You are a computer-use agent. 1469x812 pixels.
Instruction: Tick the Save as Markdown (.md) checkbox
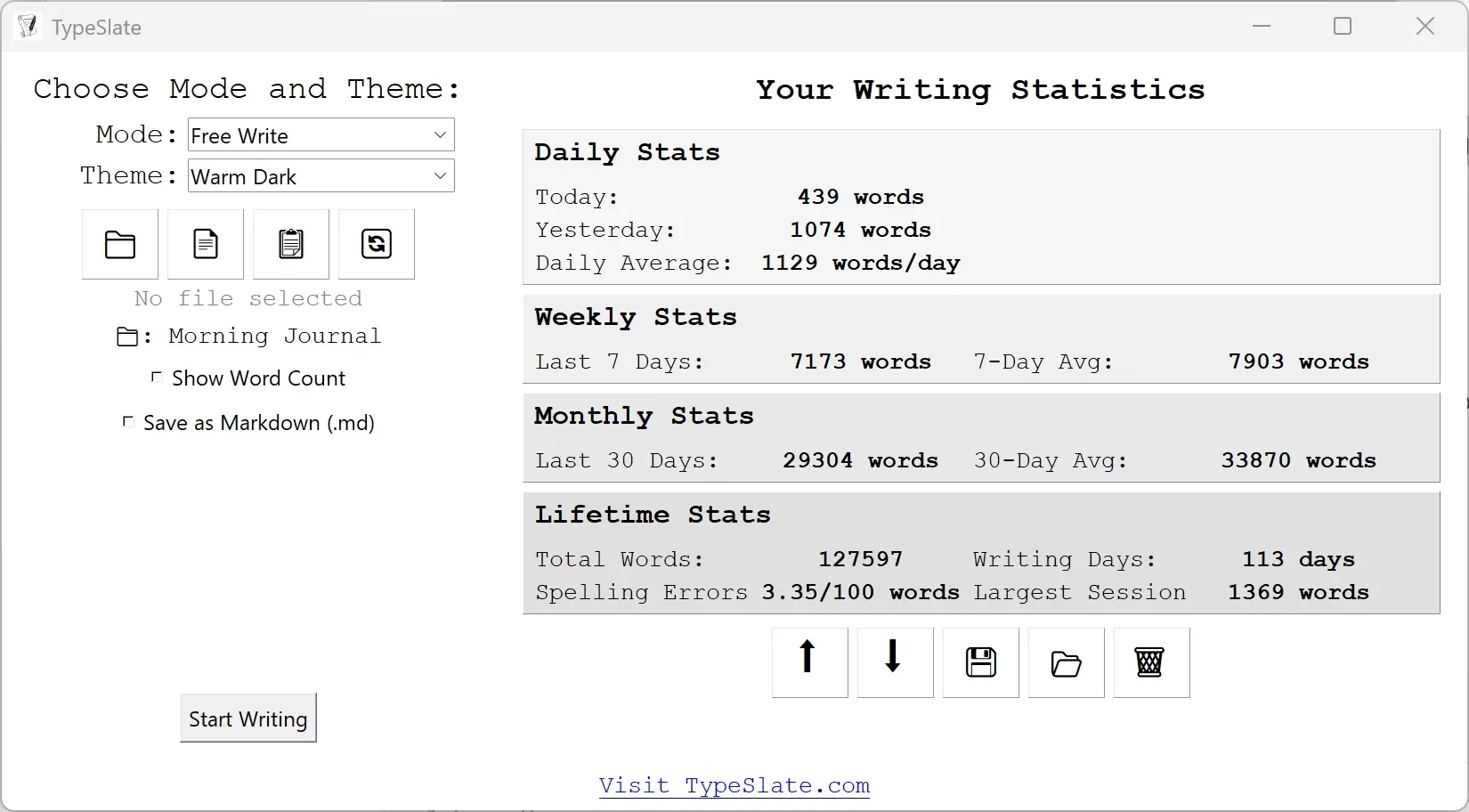click(x=128, y=421)
